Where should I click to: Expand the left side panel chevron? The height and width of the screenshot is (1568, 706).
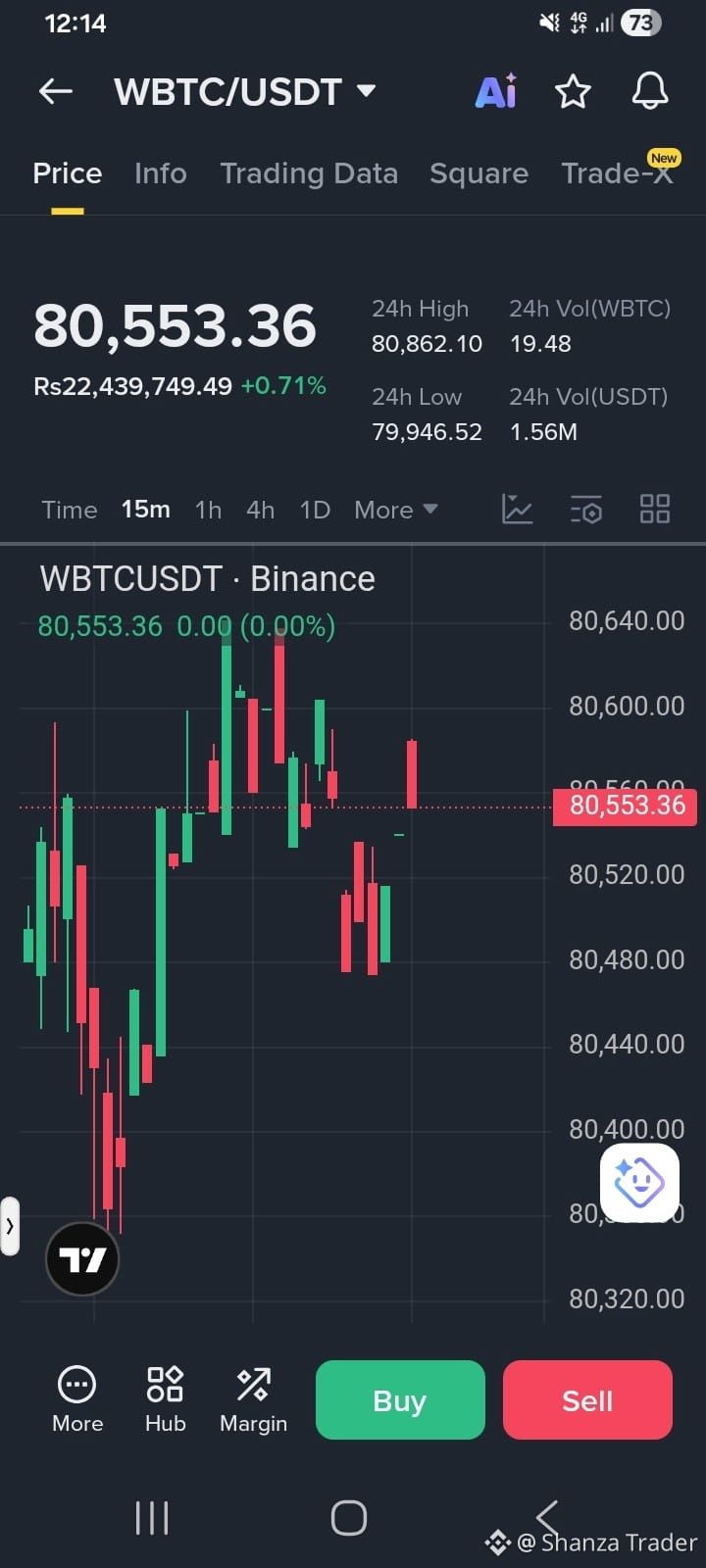[x=10, y=1226]
